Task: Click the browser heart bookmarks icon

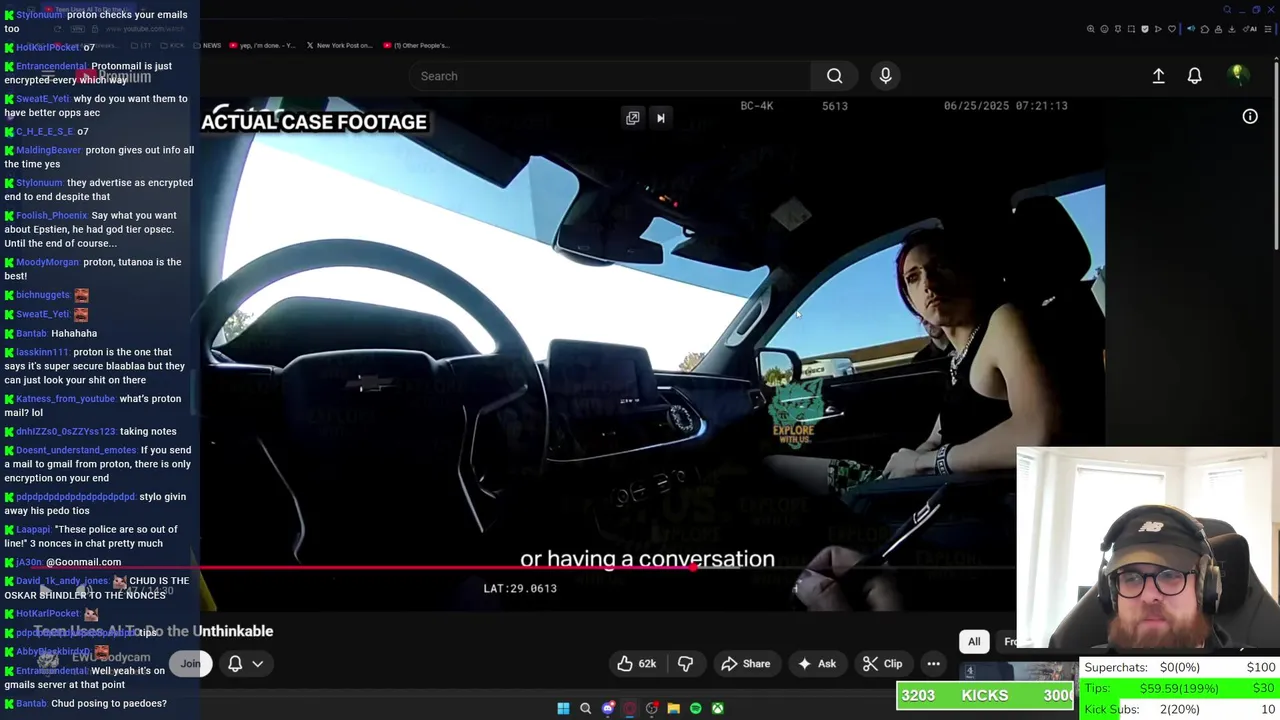Action: (1172, 29)
